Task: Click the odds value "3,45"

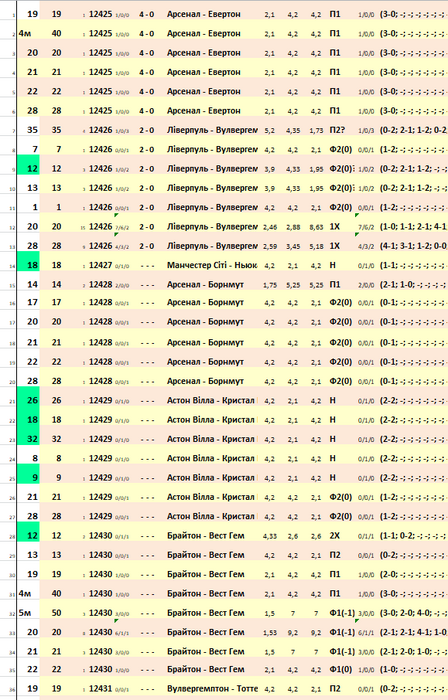Action: point(293,246)
